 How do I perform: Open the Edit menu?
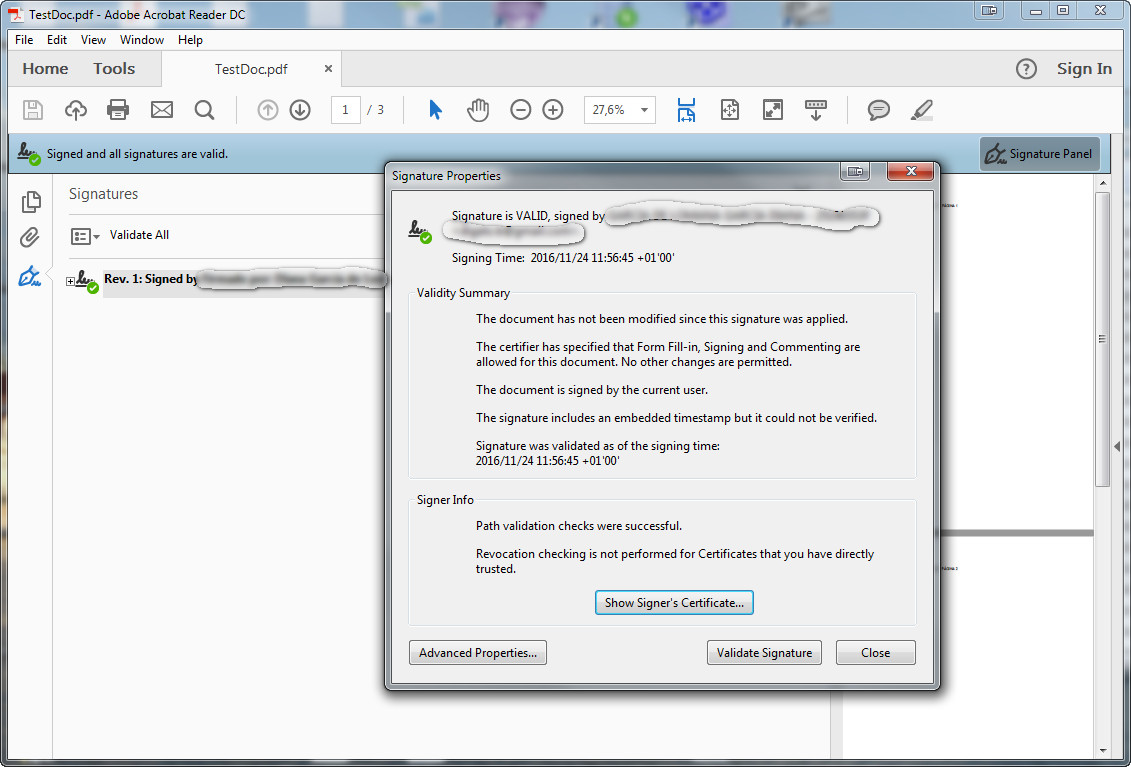click(x=57, y=40)
